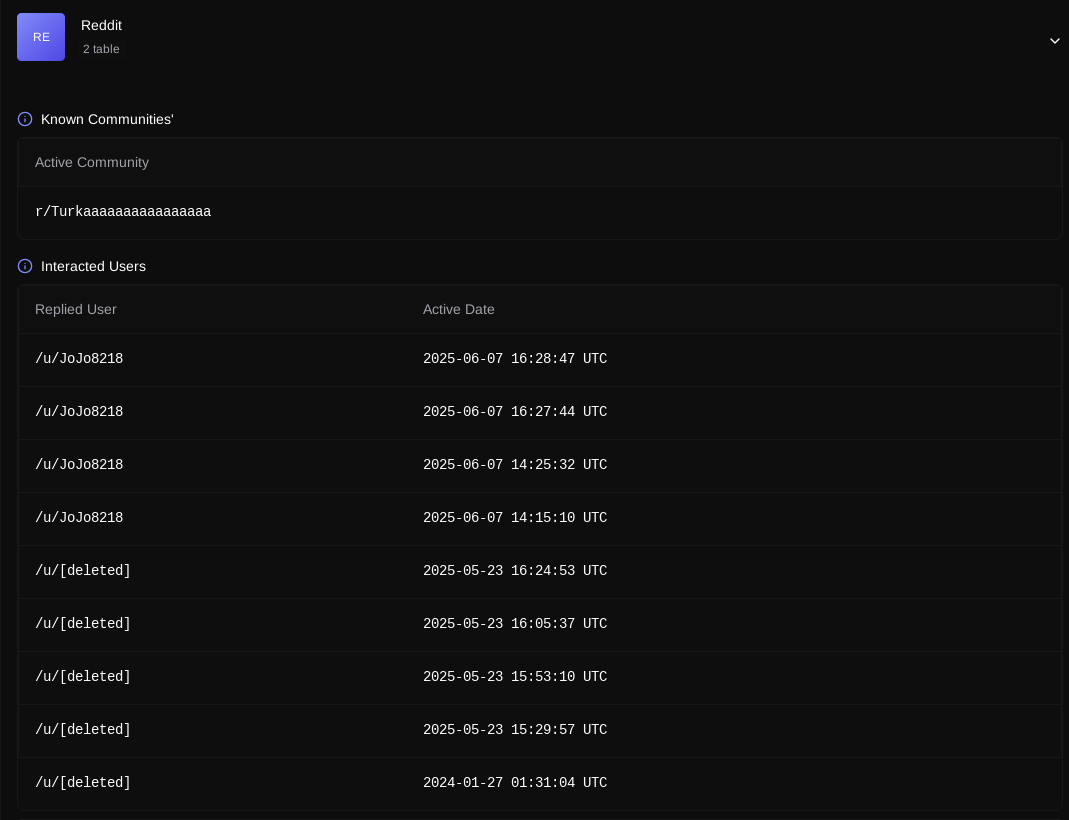Click the "2 table" subtitle label

pos(101,49)
